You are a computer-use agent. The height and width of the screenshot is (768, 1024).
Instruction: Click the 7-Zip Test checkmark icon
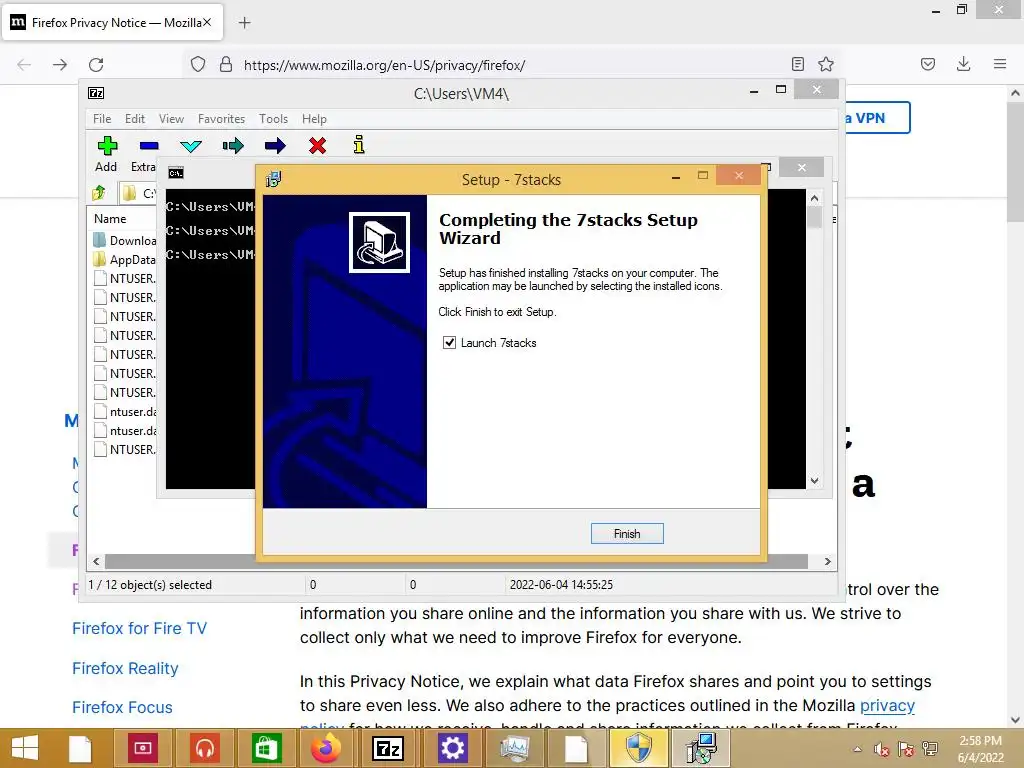click(x=191, y=146)
